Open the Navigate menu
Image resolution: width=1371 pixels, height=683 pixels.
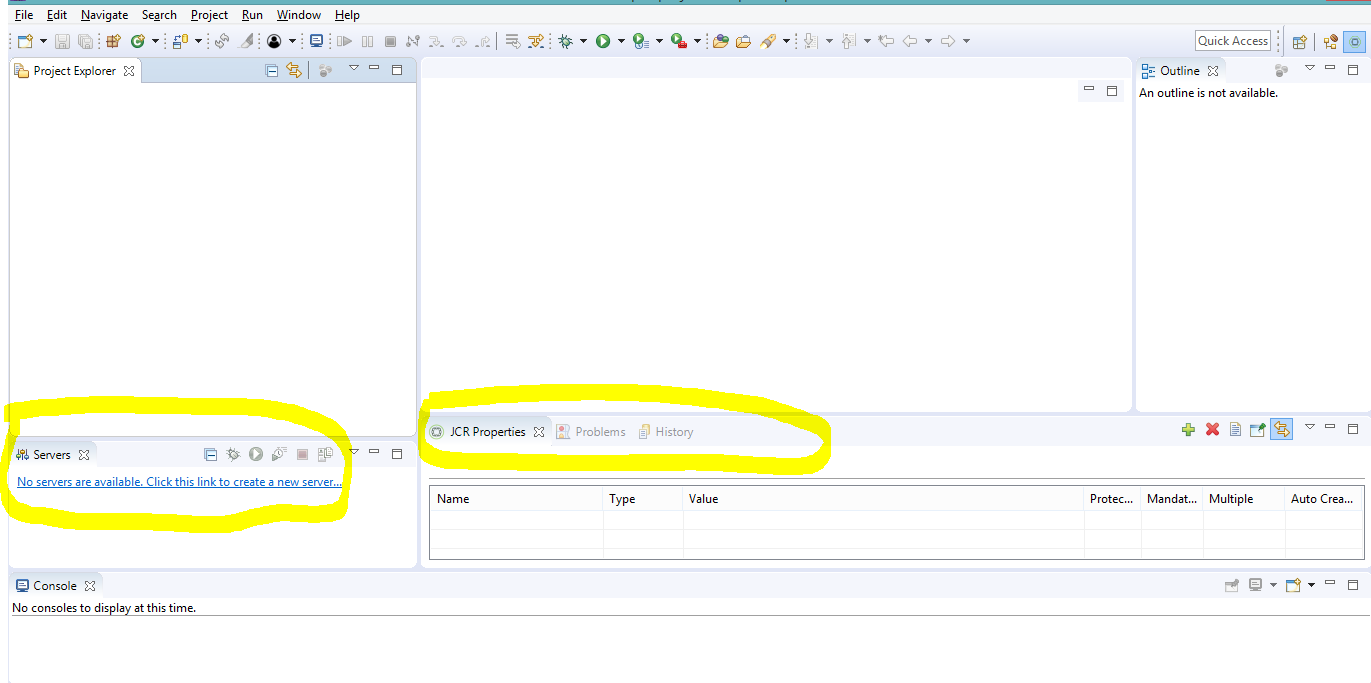tap(104, 15)
